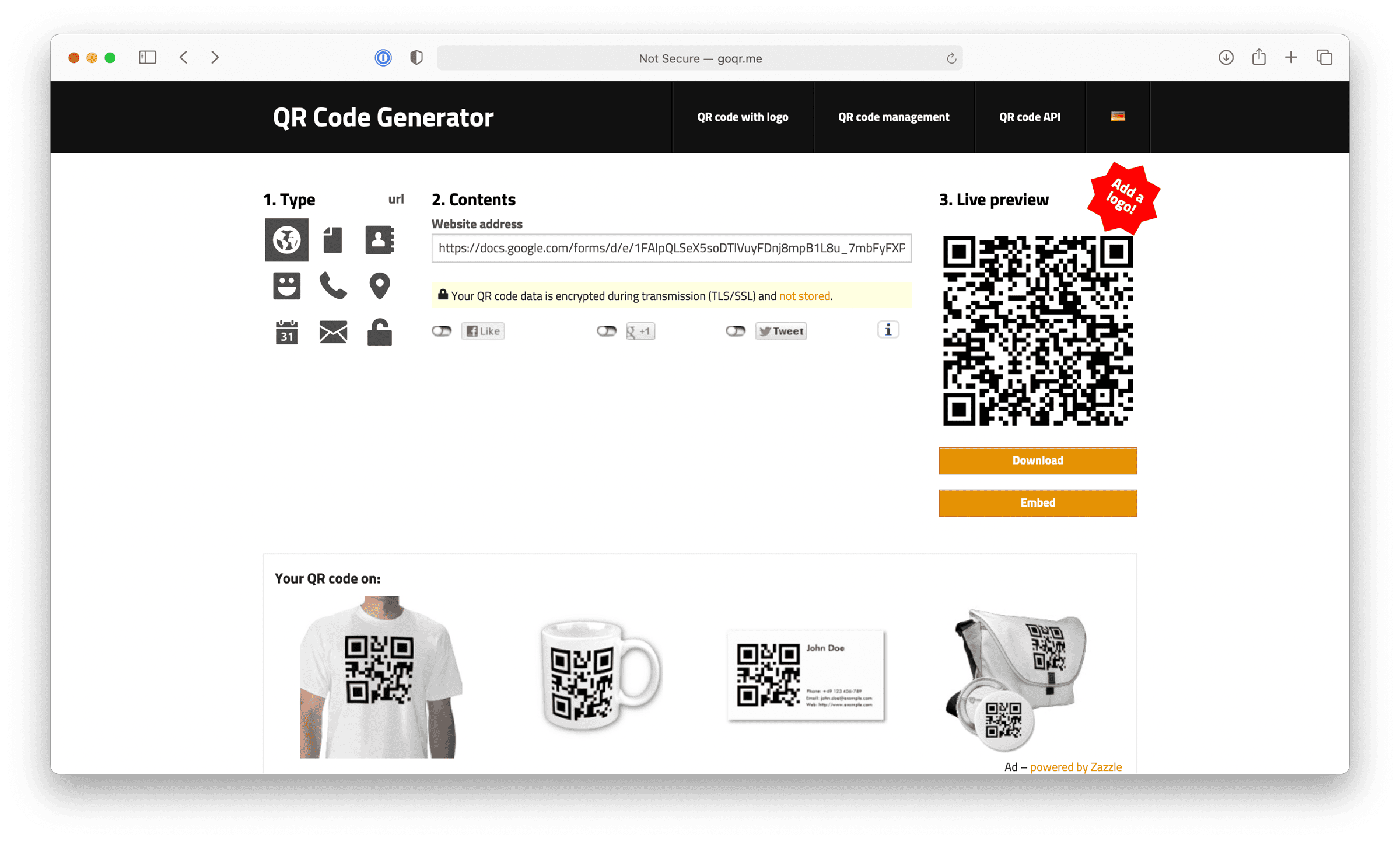Select the calendar event type icon
1400x841 pixels.
pos(286,332)
